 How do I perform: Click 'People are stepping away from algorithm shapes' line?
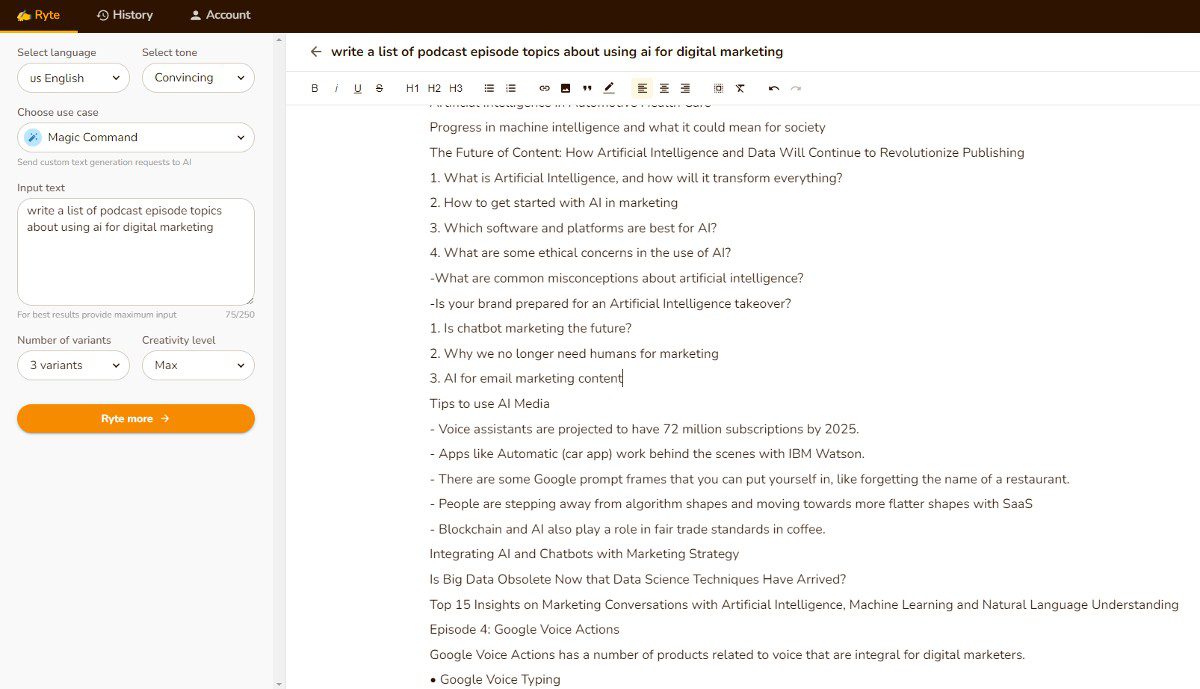tap(732, 504)
